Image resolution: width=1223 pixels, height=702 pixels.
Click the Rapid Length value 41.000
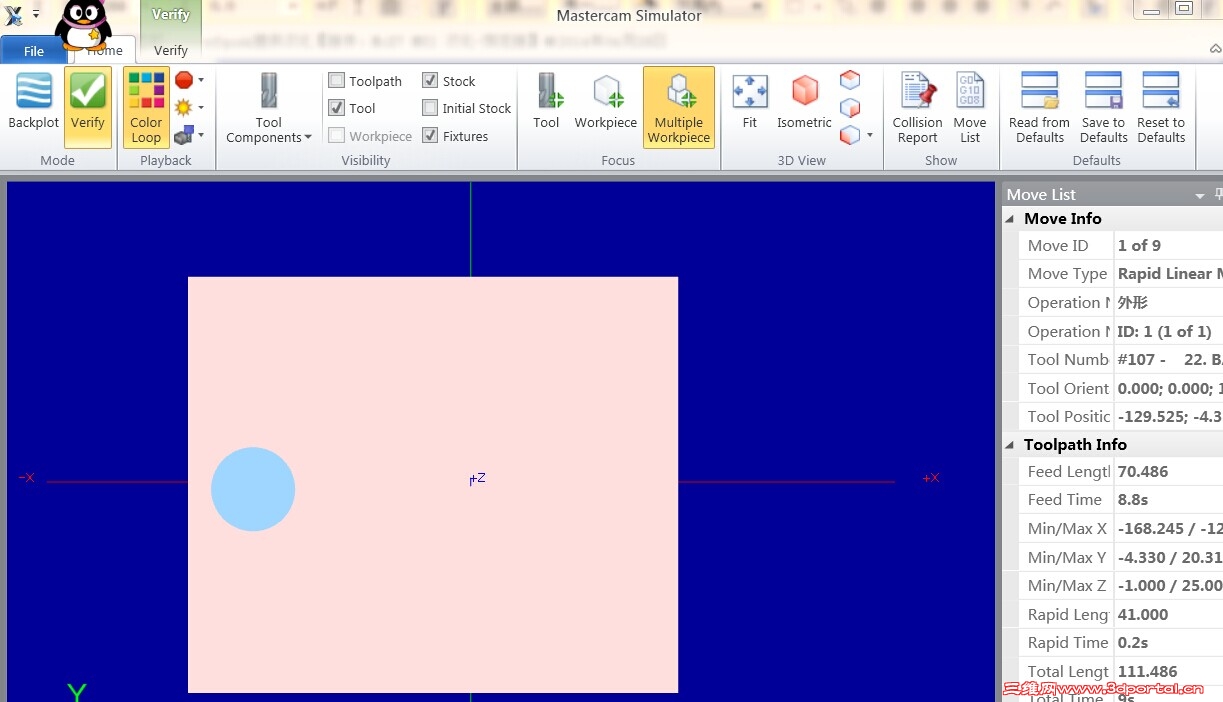[x=1143, y=615]
